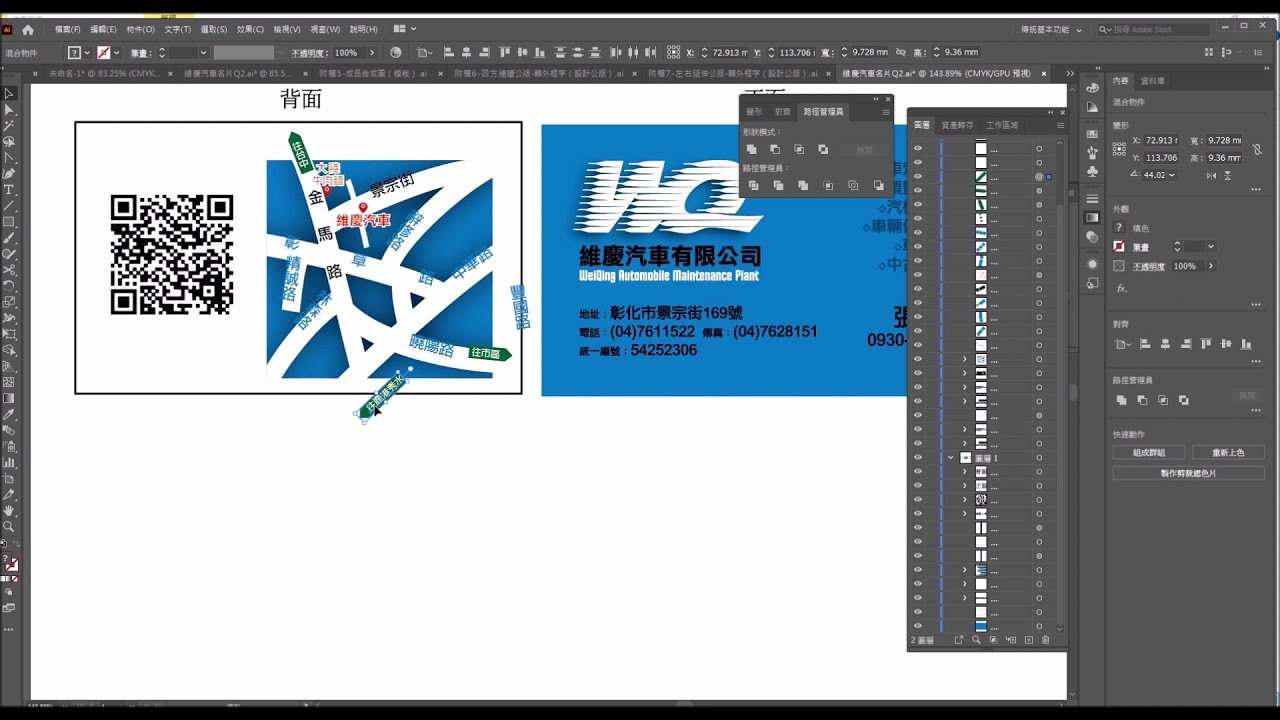The height and width of the screenshot is (720, 1280).
Task: Open the fill color dropdown in control bar
Action: [x=87, y=53]
